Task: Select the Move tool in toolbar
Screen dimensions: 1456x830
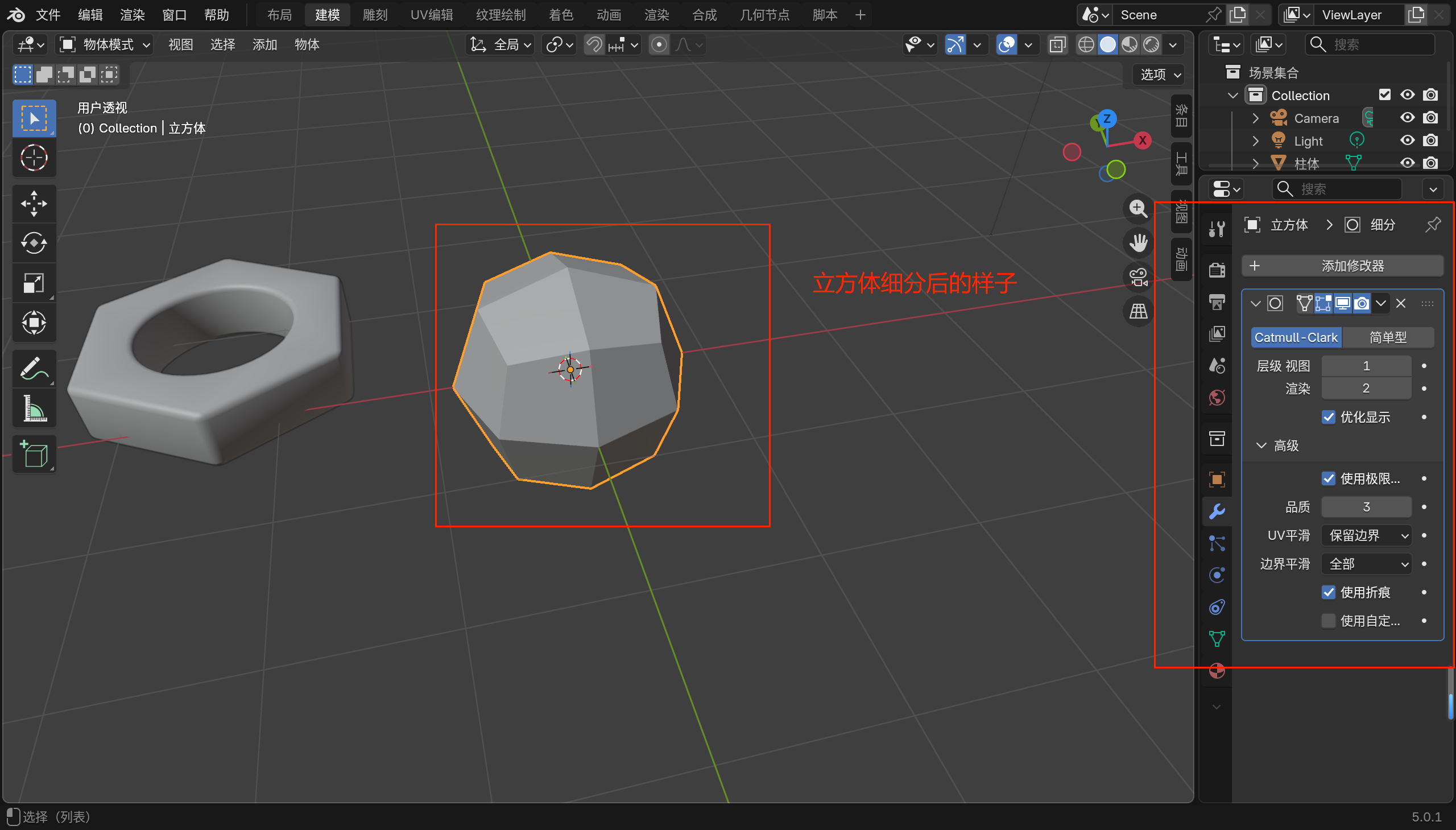Action: 34,204
